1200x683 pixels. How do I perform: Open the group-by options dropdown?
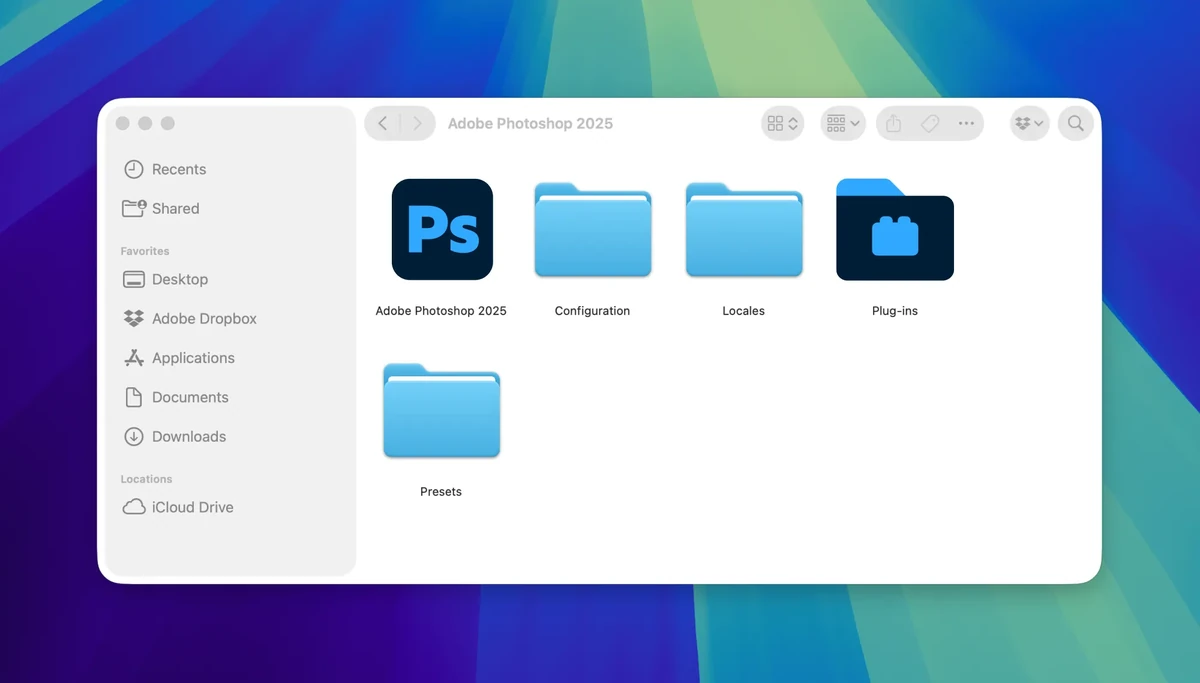(843, 123)
